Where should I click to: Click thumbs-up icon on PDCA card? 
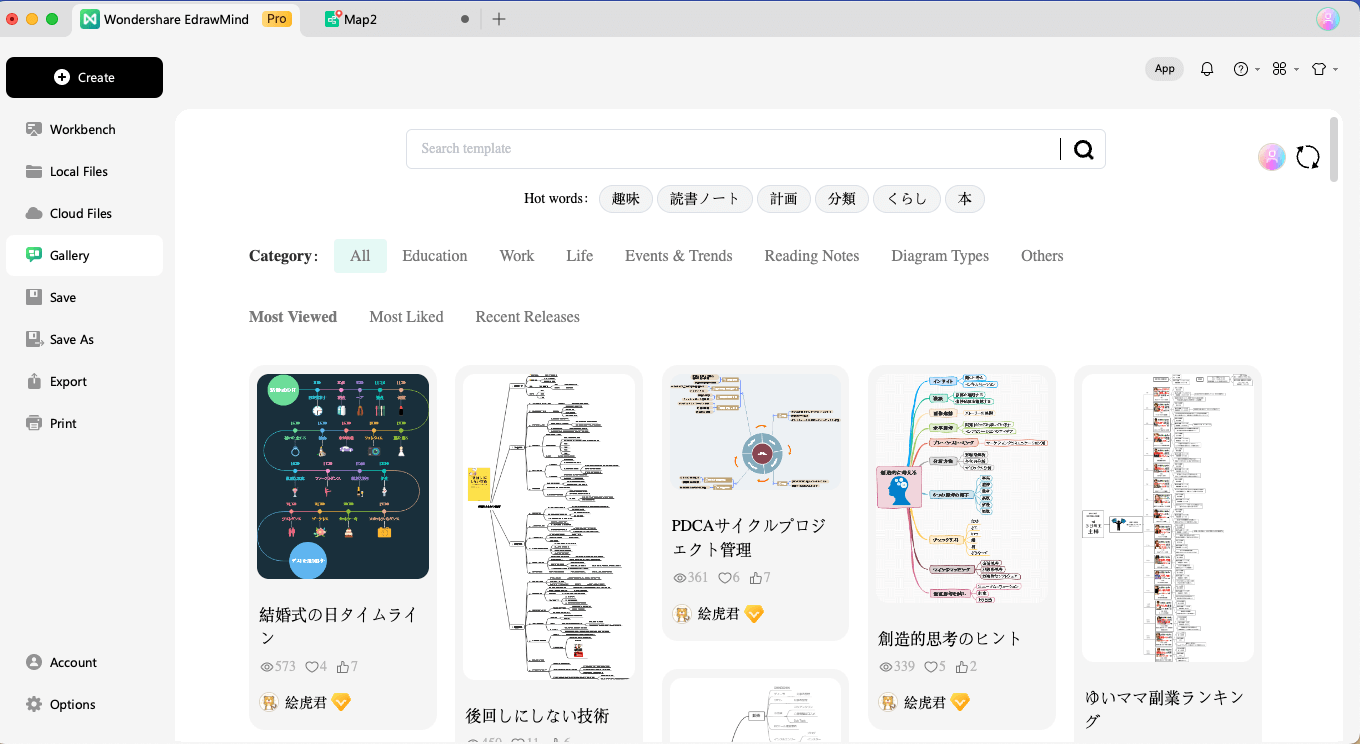[x=755, y=578]
